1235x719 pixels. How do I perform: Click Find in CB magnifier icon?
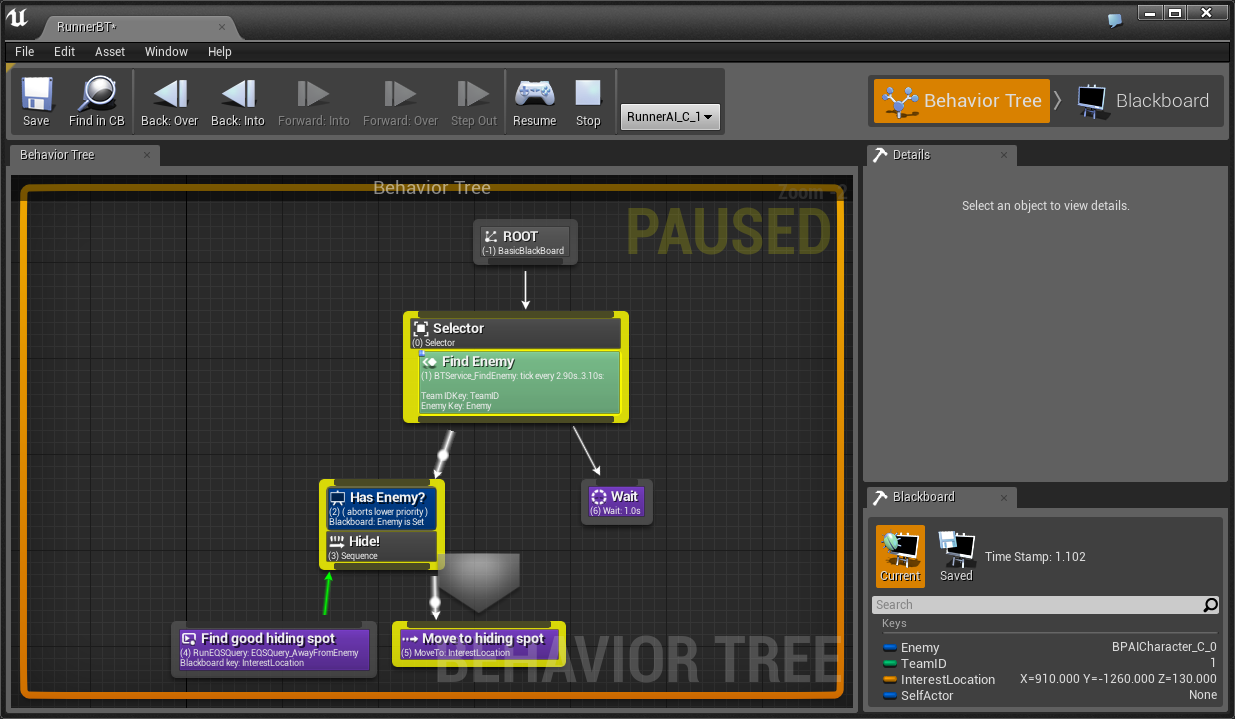coord(97,94)
